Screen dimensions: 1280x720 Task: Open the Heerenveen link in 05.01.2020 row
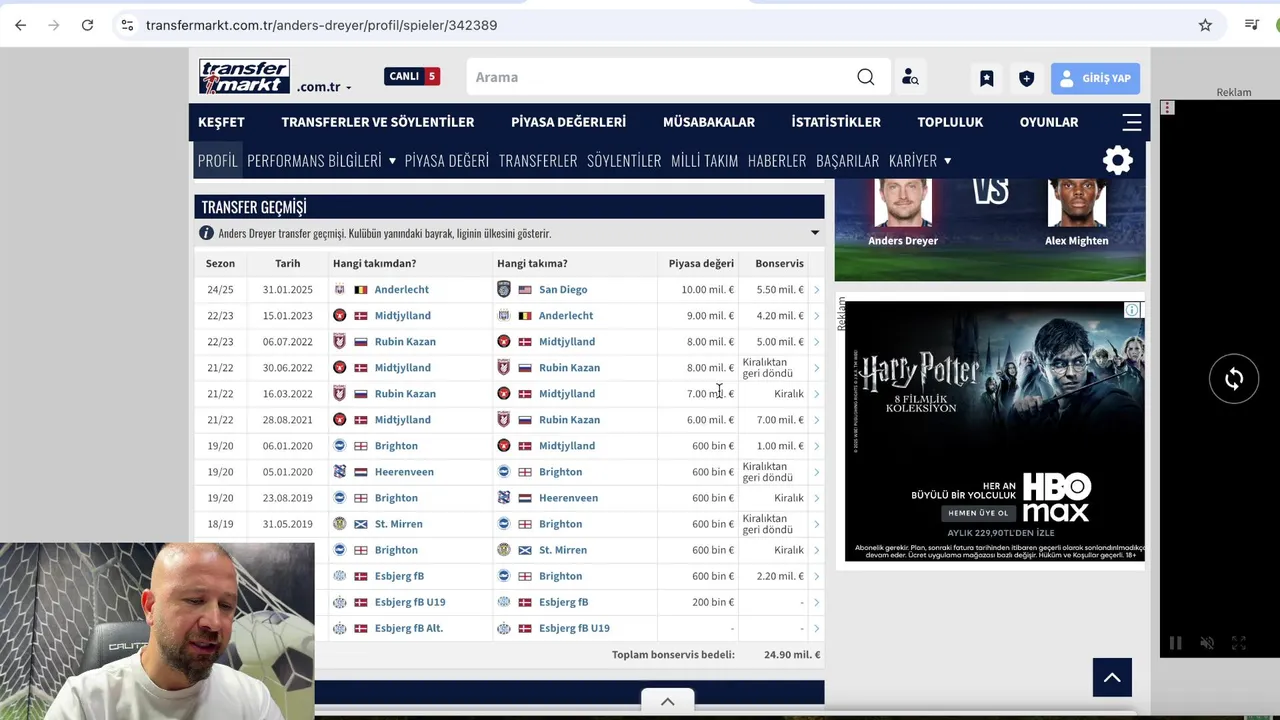(x=404, y=472)
